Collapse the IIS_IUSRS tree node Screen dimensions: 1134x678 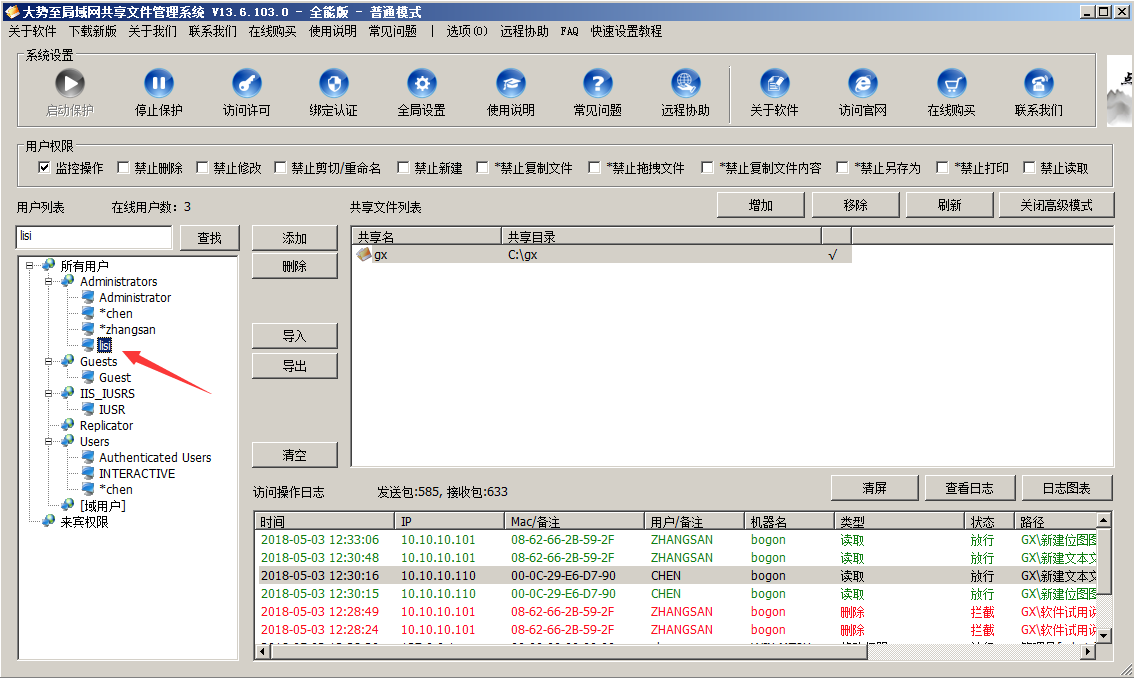coord(48,394)
